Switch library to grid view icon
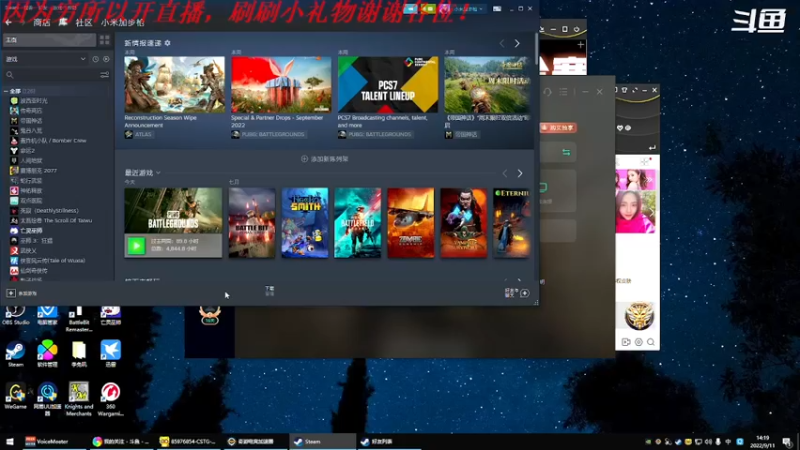The width and height of the screenshot is (800, 450). pyautogui.click(x=104, y=40)
